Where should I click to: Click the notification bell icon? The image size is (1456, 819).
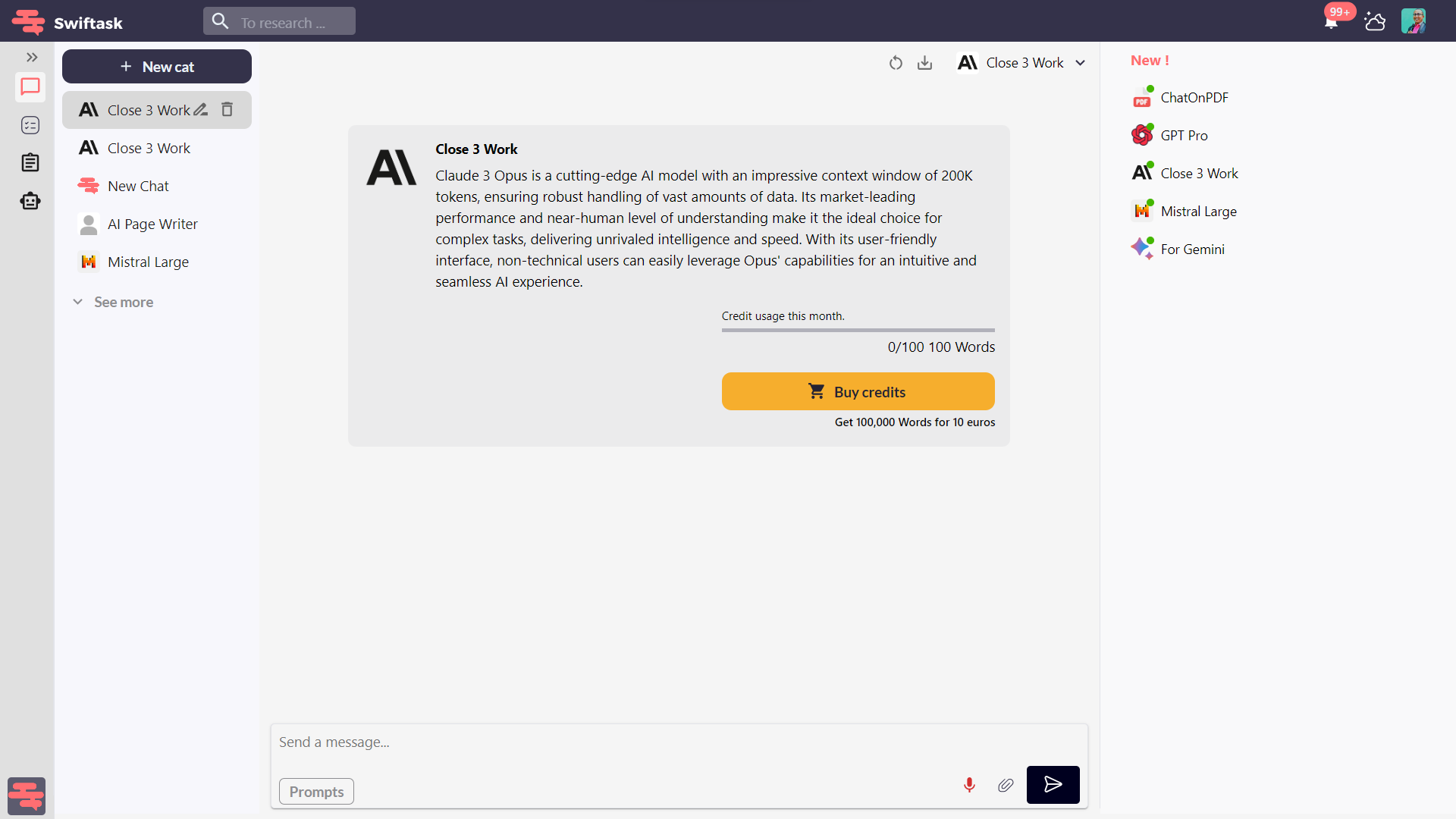[1331, 22]
